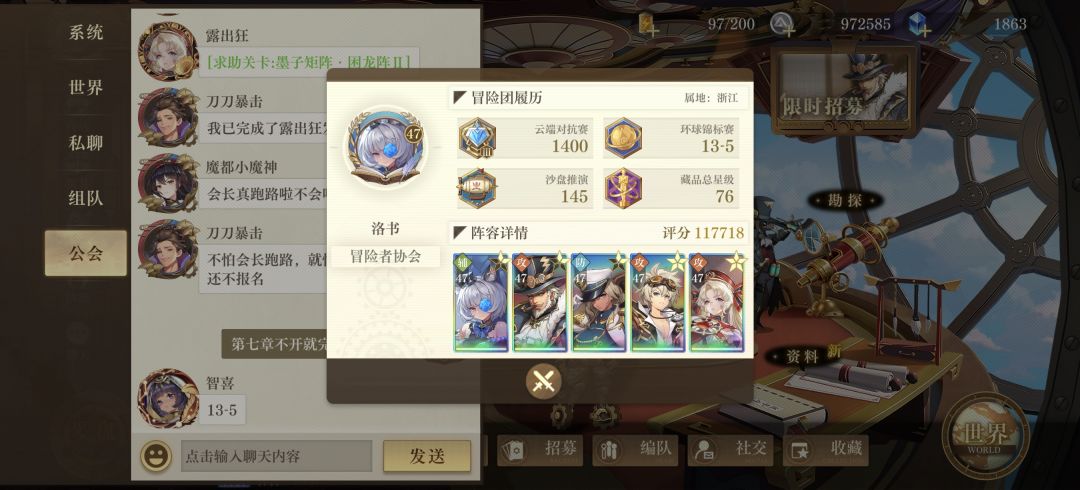Viewport: 1080px width, 490px height.
Task: Click the 环球锦标赛 gold badge icon
Action: pos(623,139)
